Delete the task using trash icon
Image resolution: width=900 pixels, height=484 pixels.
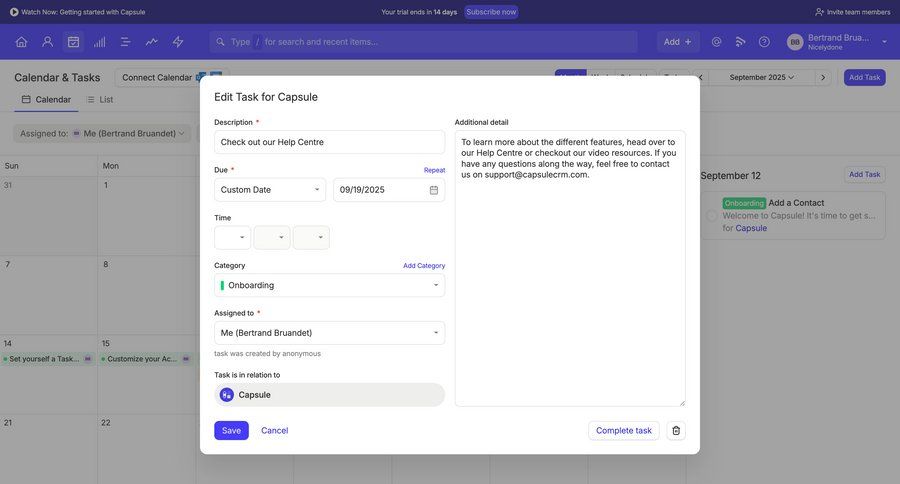point(676,431)
